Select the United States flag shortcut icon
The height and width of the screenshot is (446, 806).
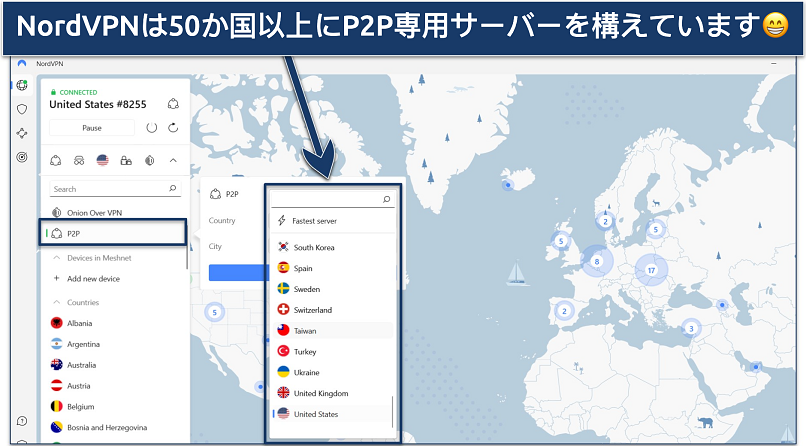click(x=102, y=160)
